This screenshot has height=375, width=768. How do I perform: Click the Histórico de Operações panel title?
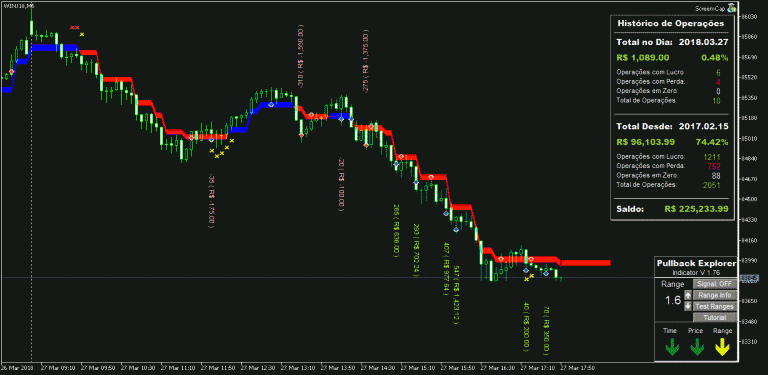(x=670, y=23)
